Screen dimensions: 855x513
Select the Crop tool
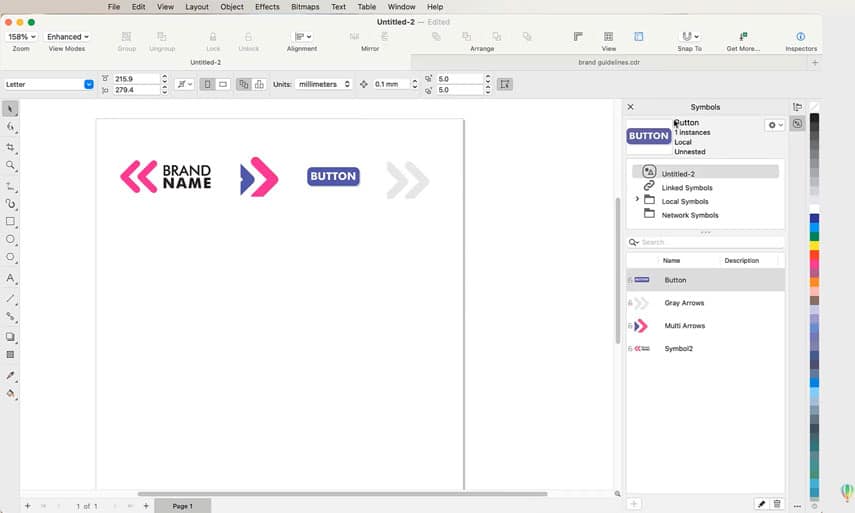[10, 147]
